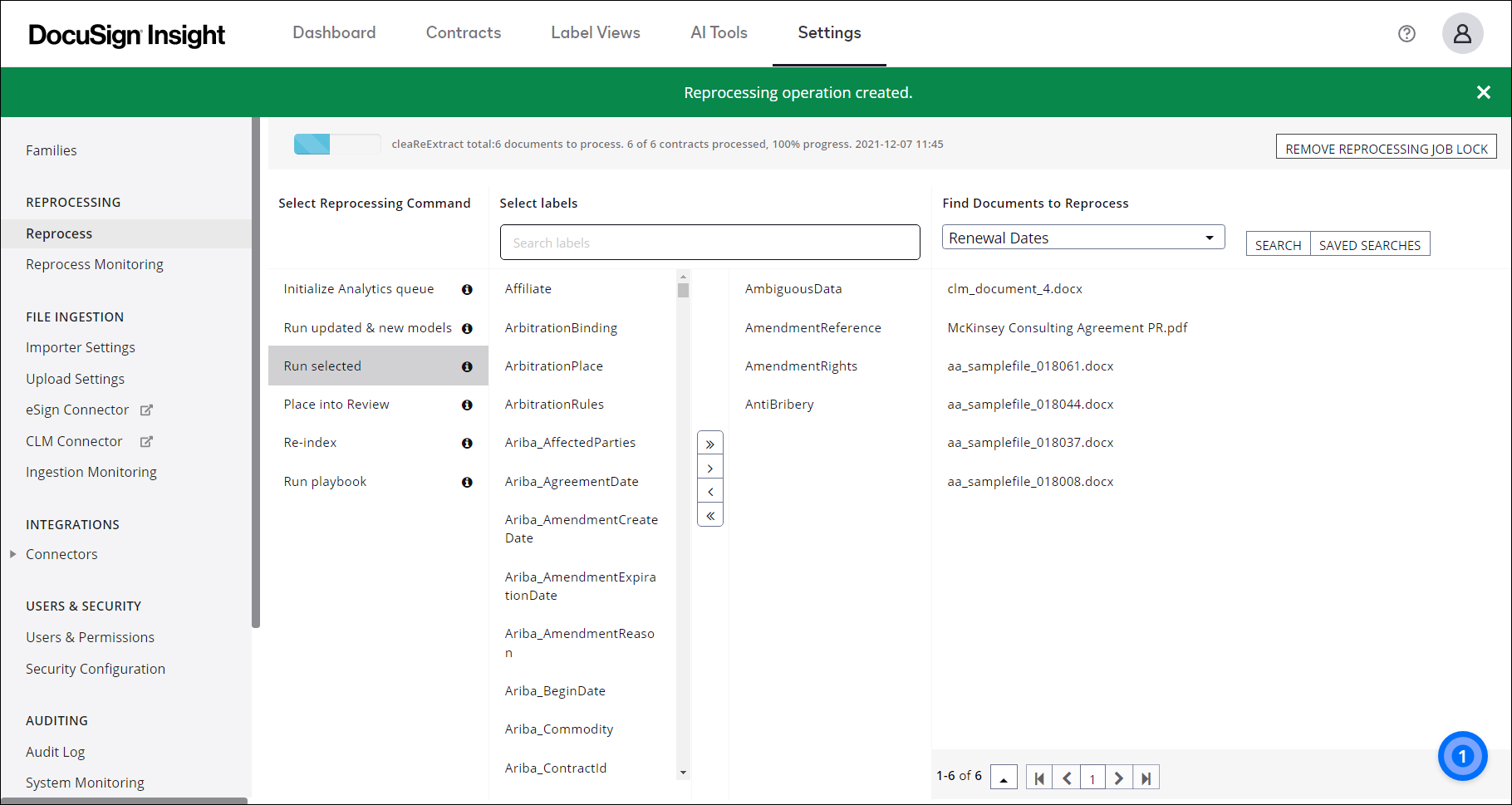
Task: Move all labels right with double-arrow button
Action: tap(709, 443)
